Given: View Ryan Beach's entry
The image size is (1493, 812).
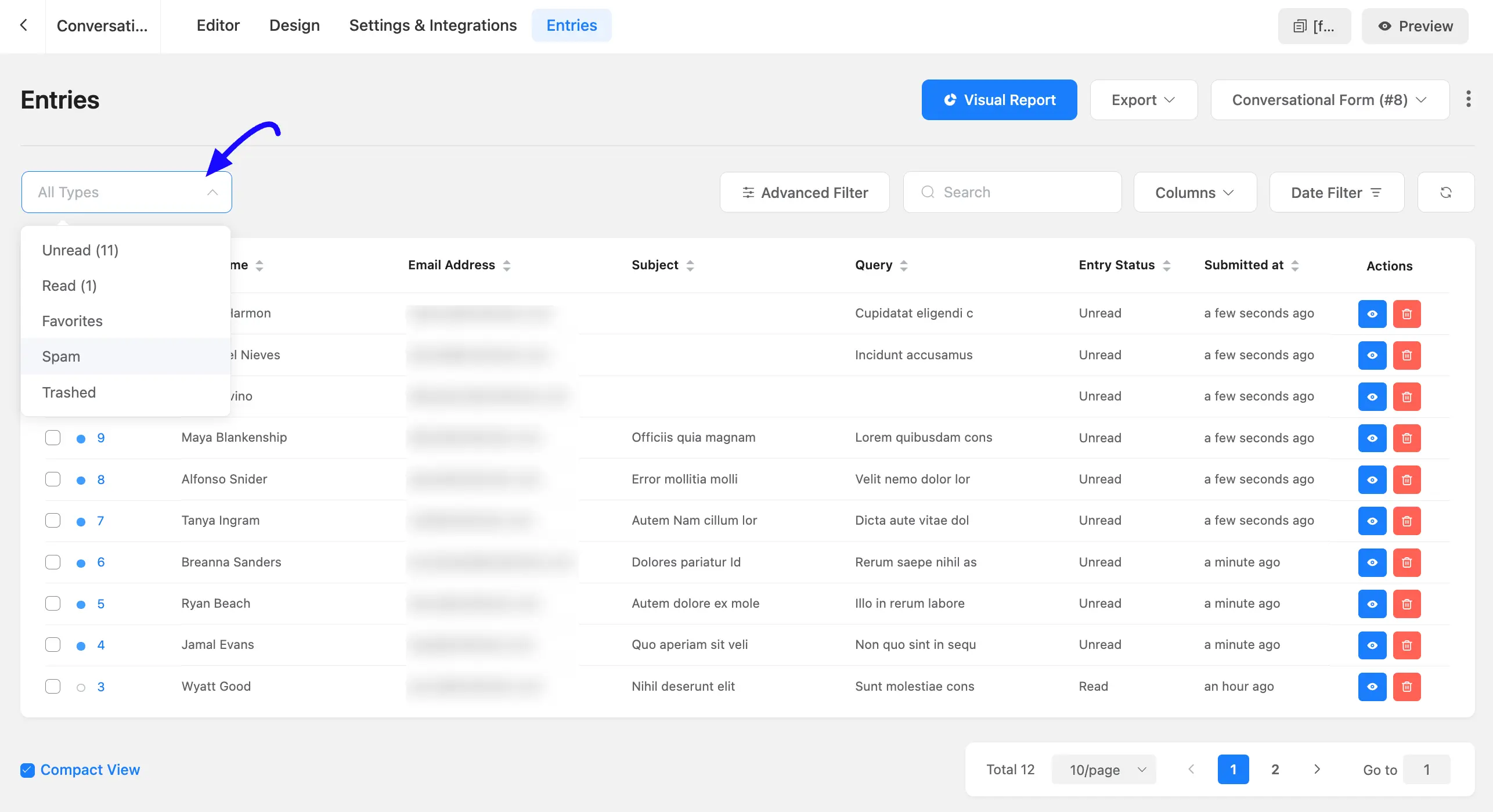Looking at the screenshot, I should [1372, 604].
